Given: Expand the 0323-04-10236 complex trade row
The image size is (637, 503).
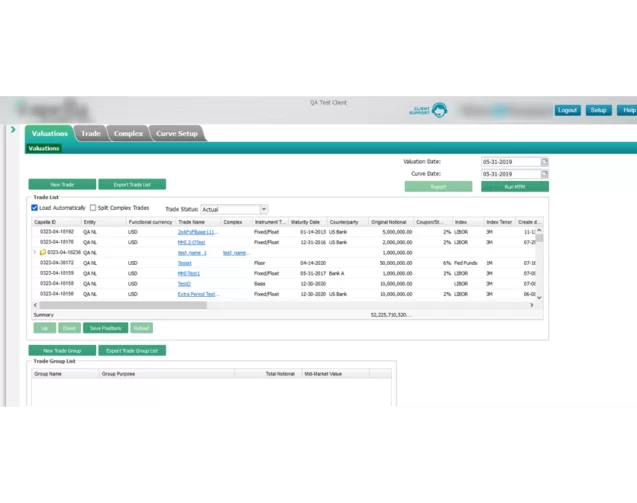Looking at the screenshot, I should [x=35, y=252].
